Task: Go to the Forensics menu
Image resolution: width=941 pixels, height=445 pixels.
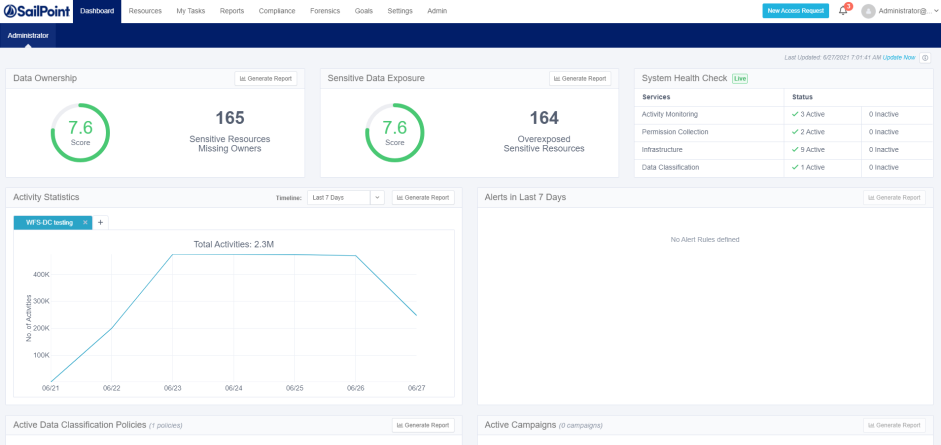Action: coord(324,11)
